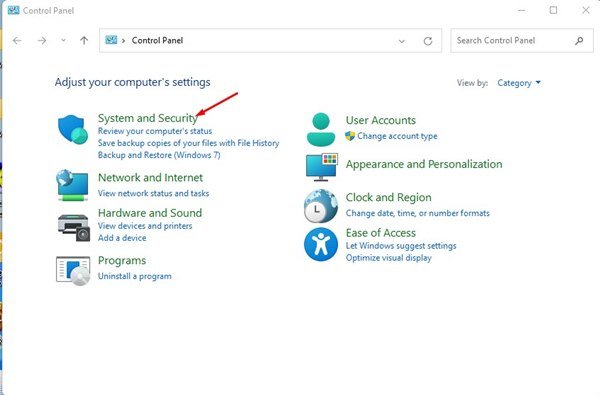Open the Appearance and Personalization monitor icon
The image size is (600, 395).
point(321,167)
